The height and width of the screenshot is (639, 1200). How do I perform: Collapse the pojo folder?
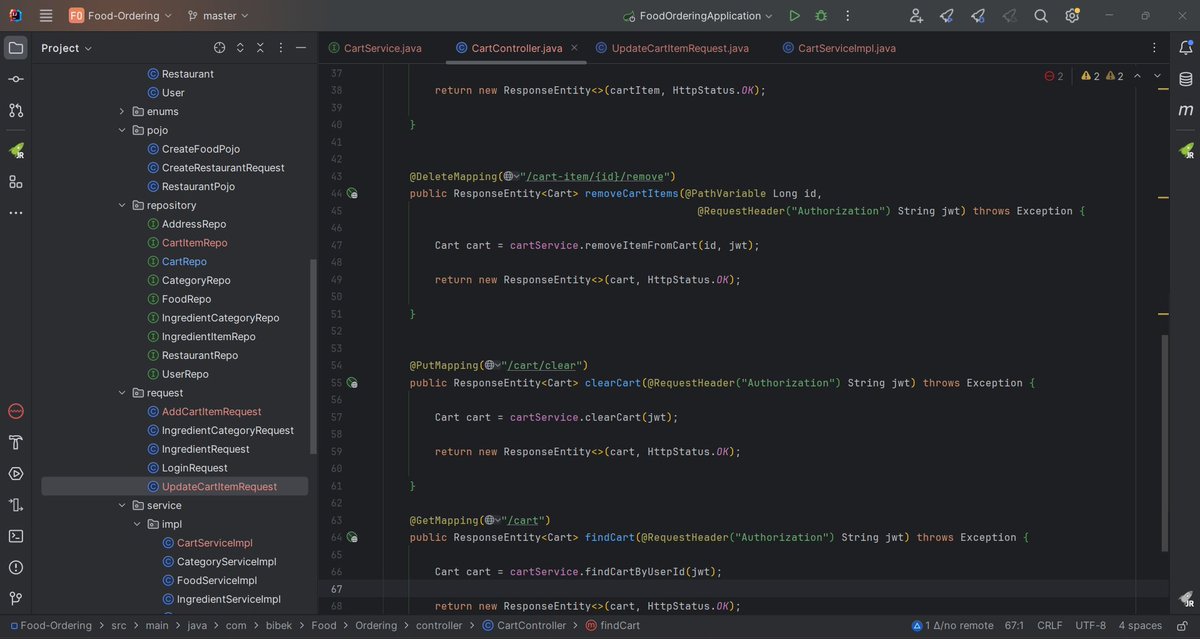click(122, 130)
